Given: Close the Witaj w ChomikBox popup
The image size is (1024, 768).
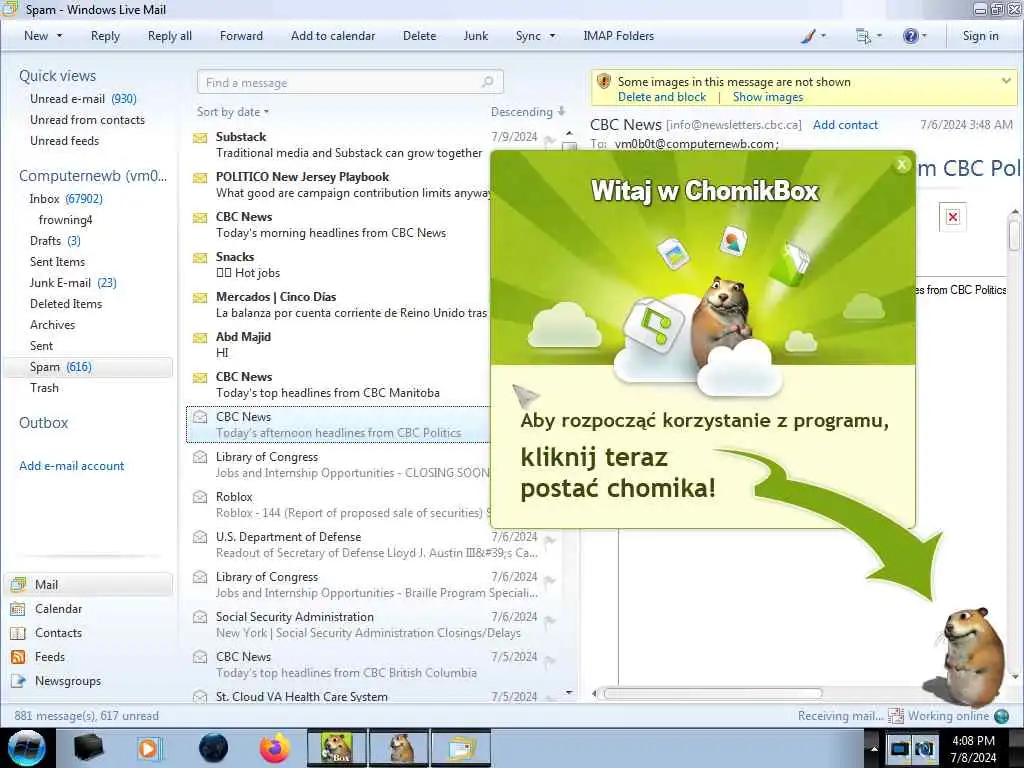Looking at the screenshot, I should (902, 165).
